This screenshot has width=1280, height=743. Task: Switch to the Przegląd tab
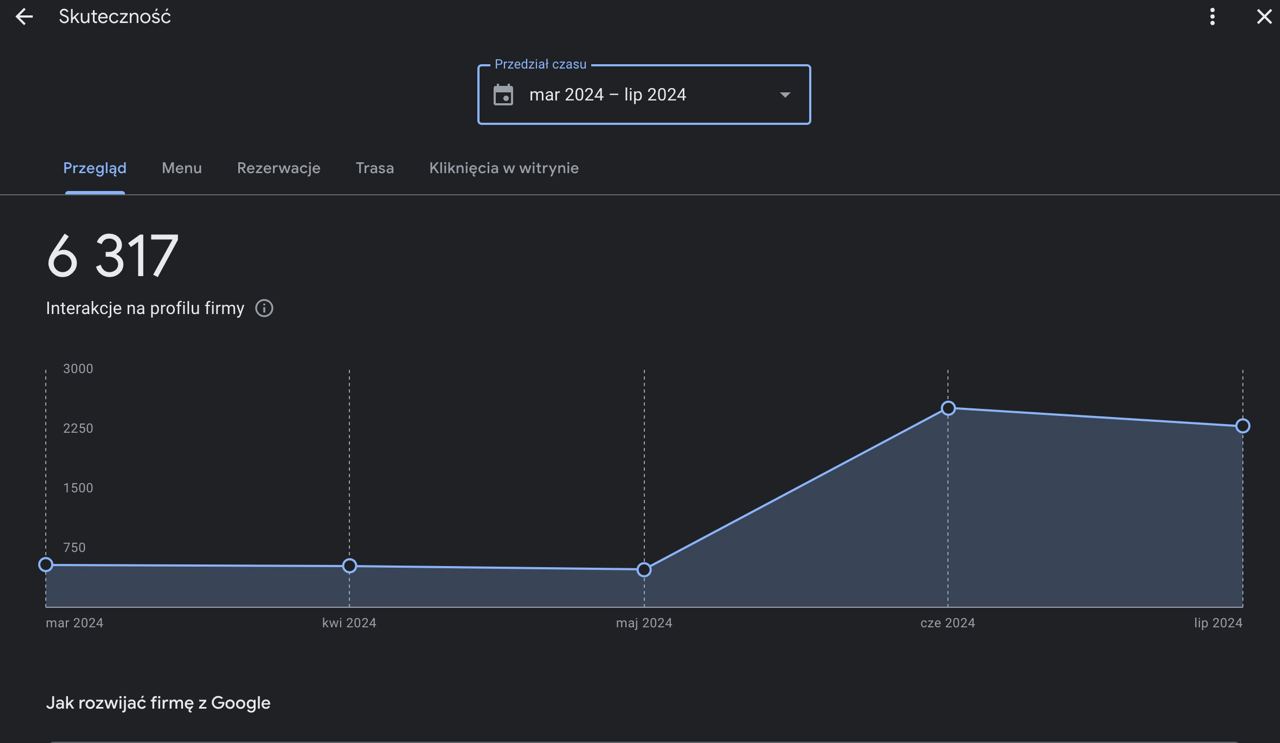click(95, 168)
